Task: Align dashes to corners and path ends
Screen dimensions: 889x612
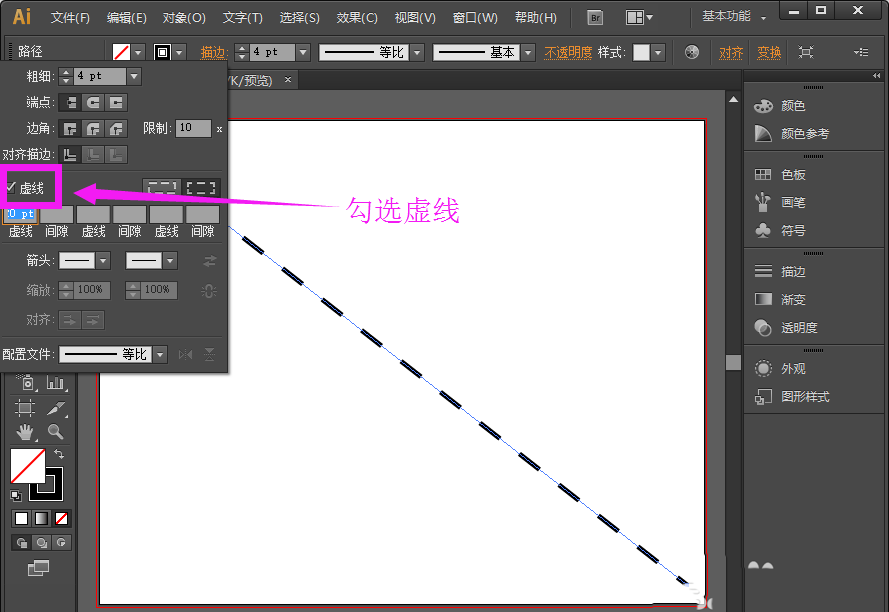Action: (201, 188)
